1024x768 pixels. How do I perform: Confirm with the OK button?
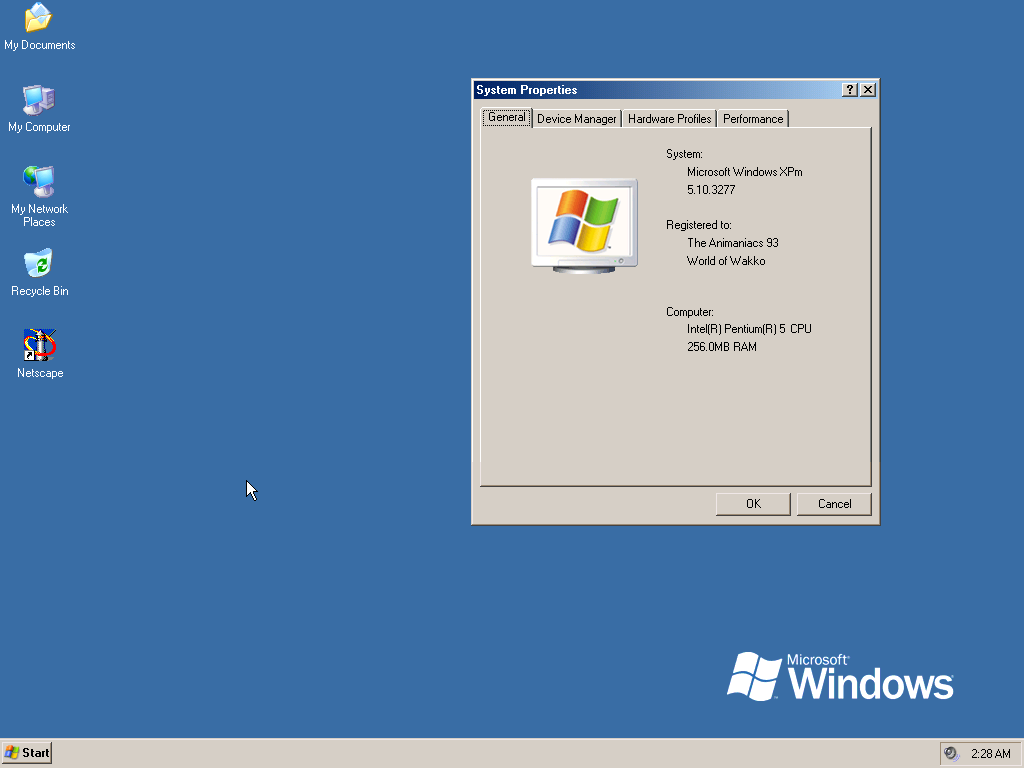coord(753,504)
